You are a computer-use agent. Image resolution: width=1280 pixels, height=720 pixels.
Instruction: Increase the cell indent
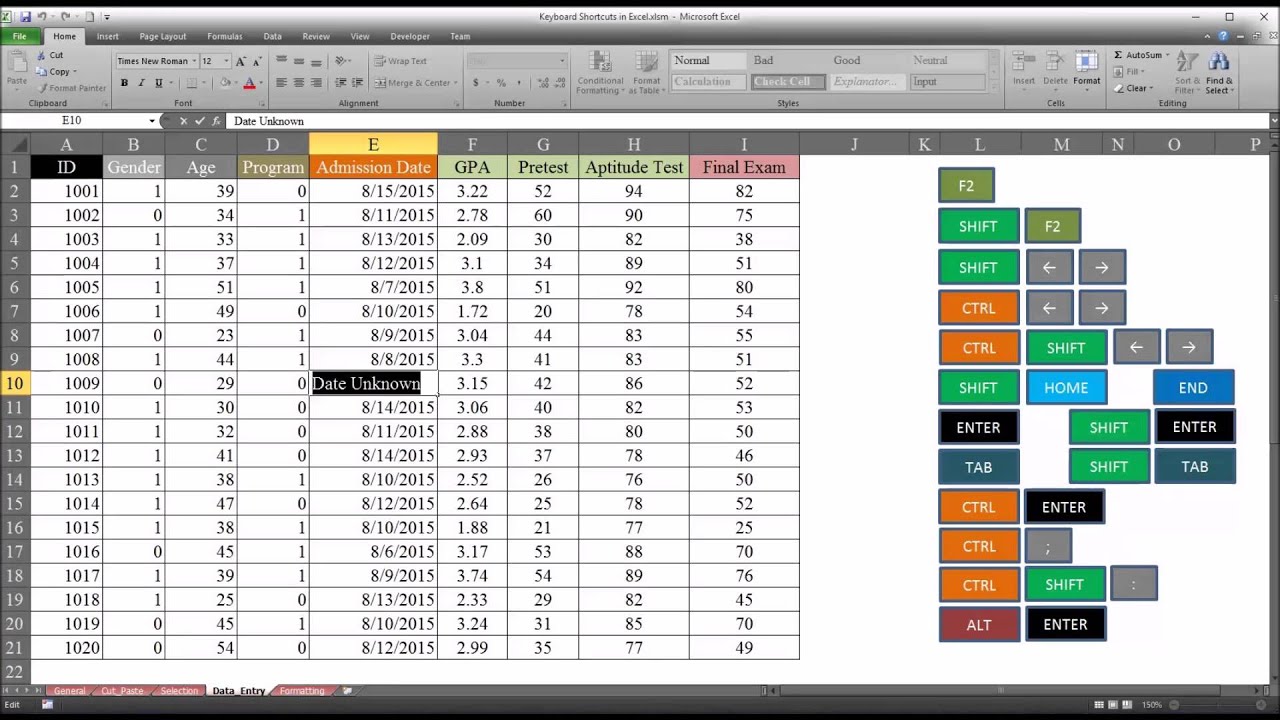[x=356, y=83]
